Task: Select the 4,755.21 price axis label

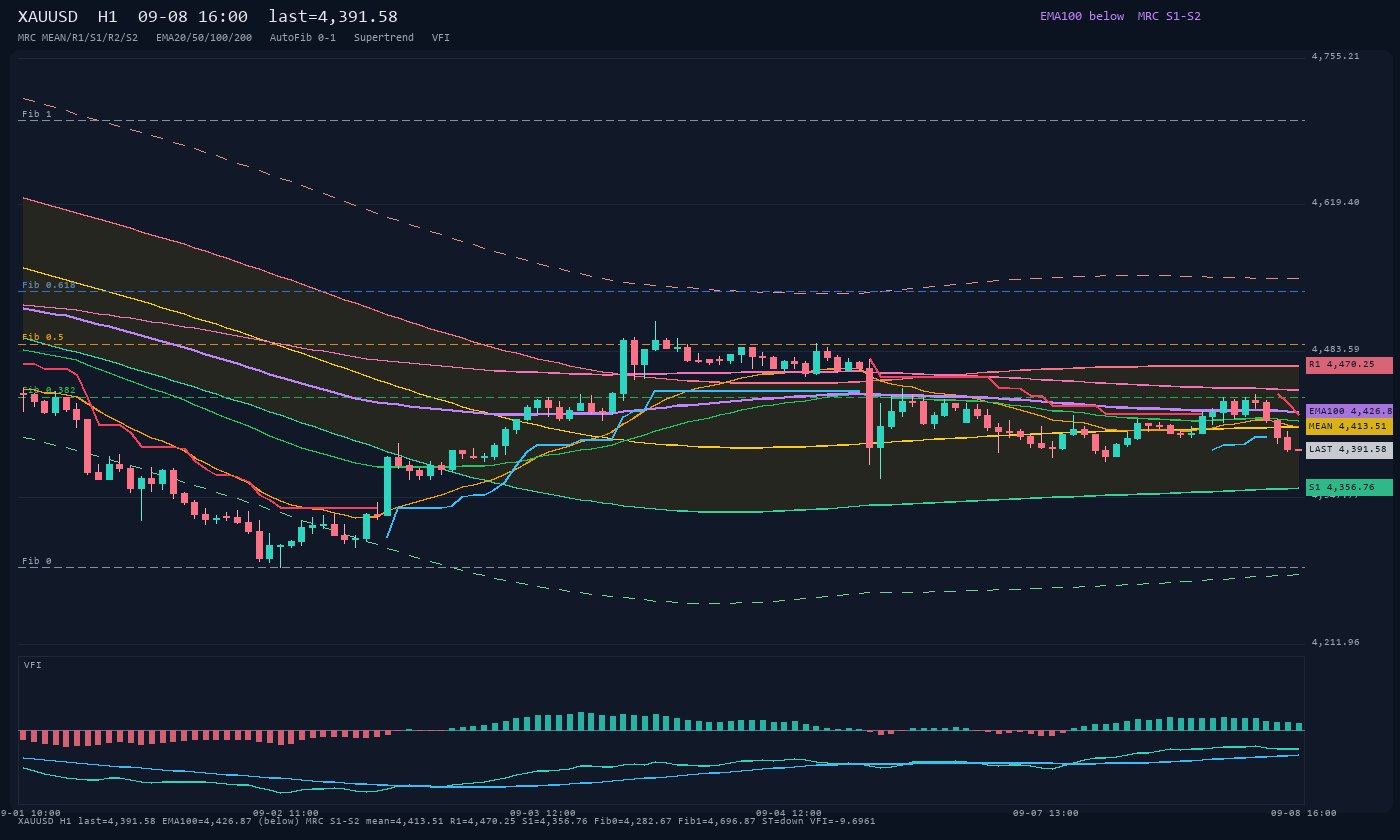Action: click(x=1335, y=56)
